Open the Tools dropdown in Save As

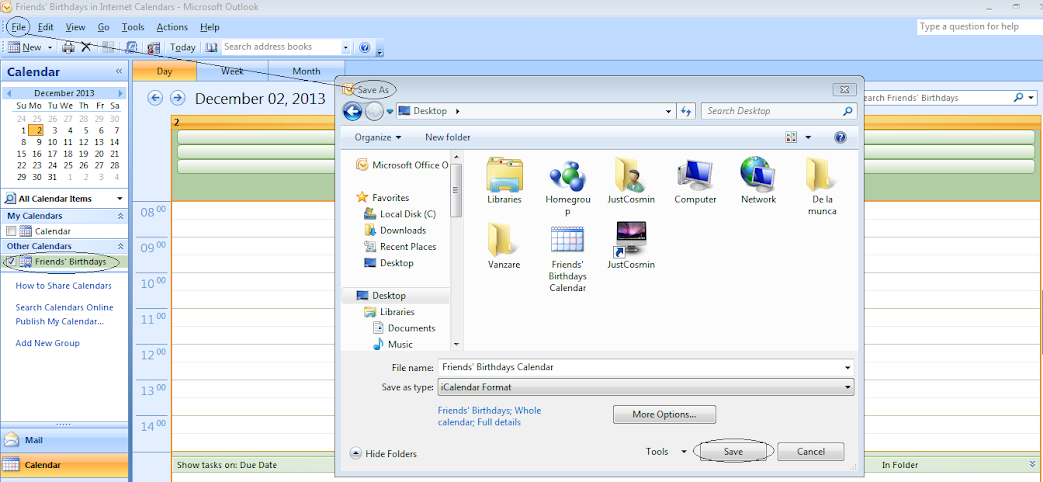tap(666, 451)
